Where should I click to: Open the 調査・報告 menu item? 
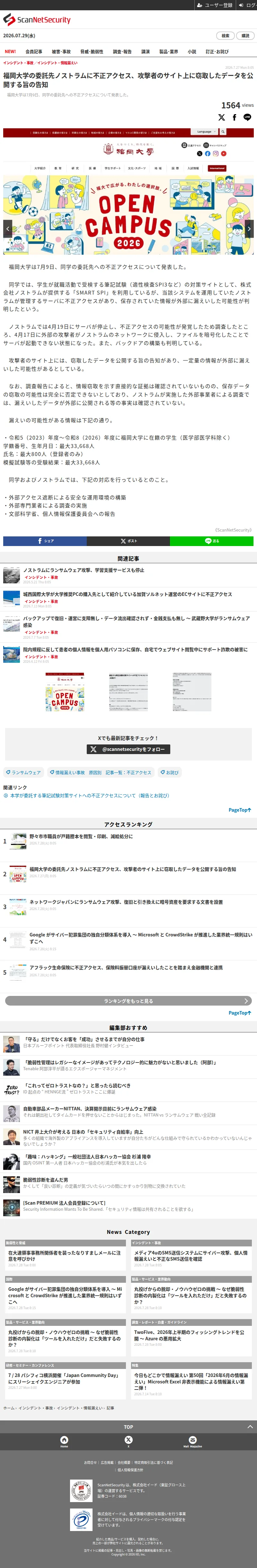(x=122, y=52)
